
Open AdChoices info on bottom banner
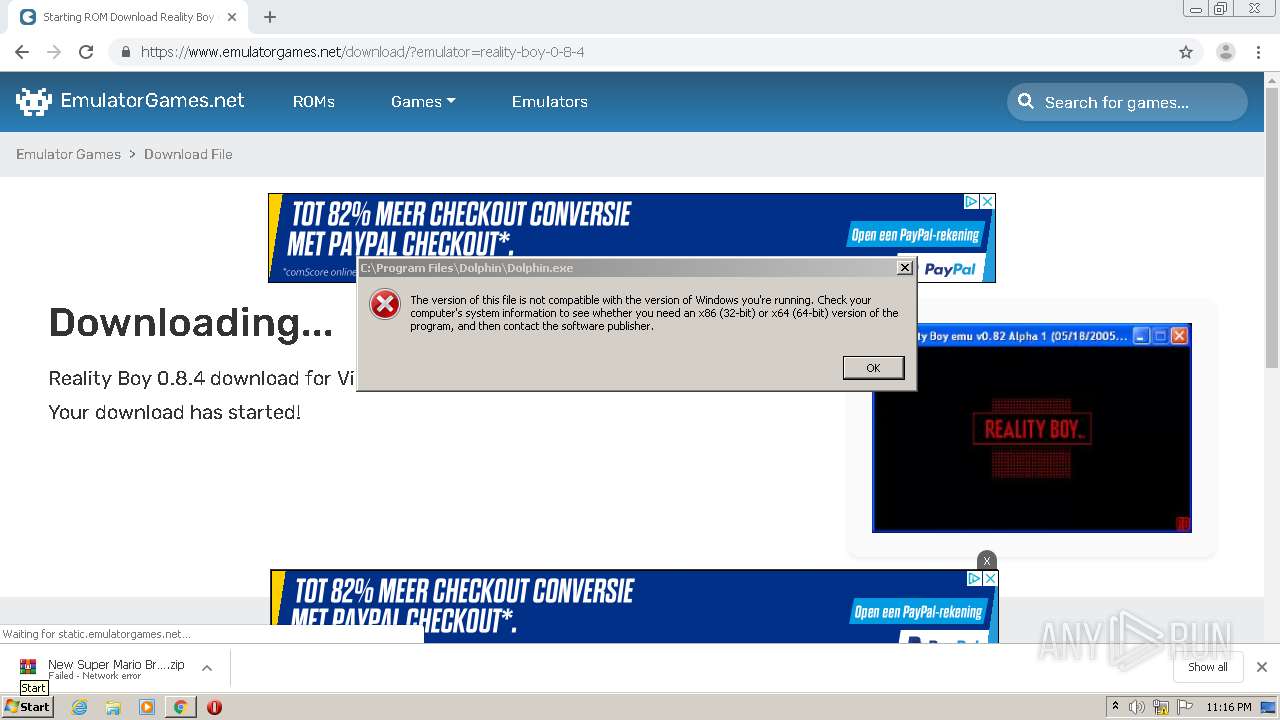click(974, 579)
